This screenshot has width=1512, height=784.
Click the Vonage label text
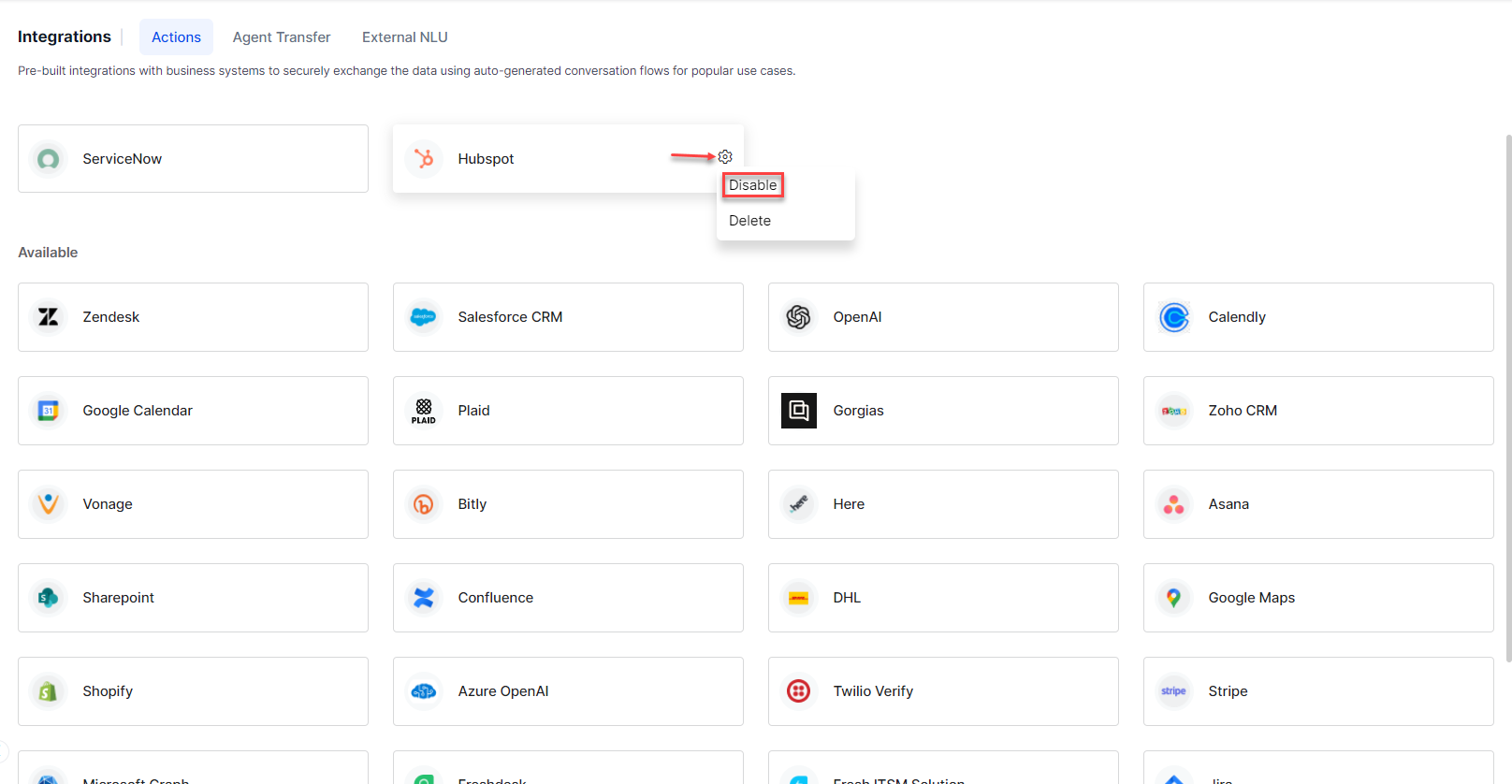(108, 504)
